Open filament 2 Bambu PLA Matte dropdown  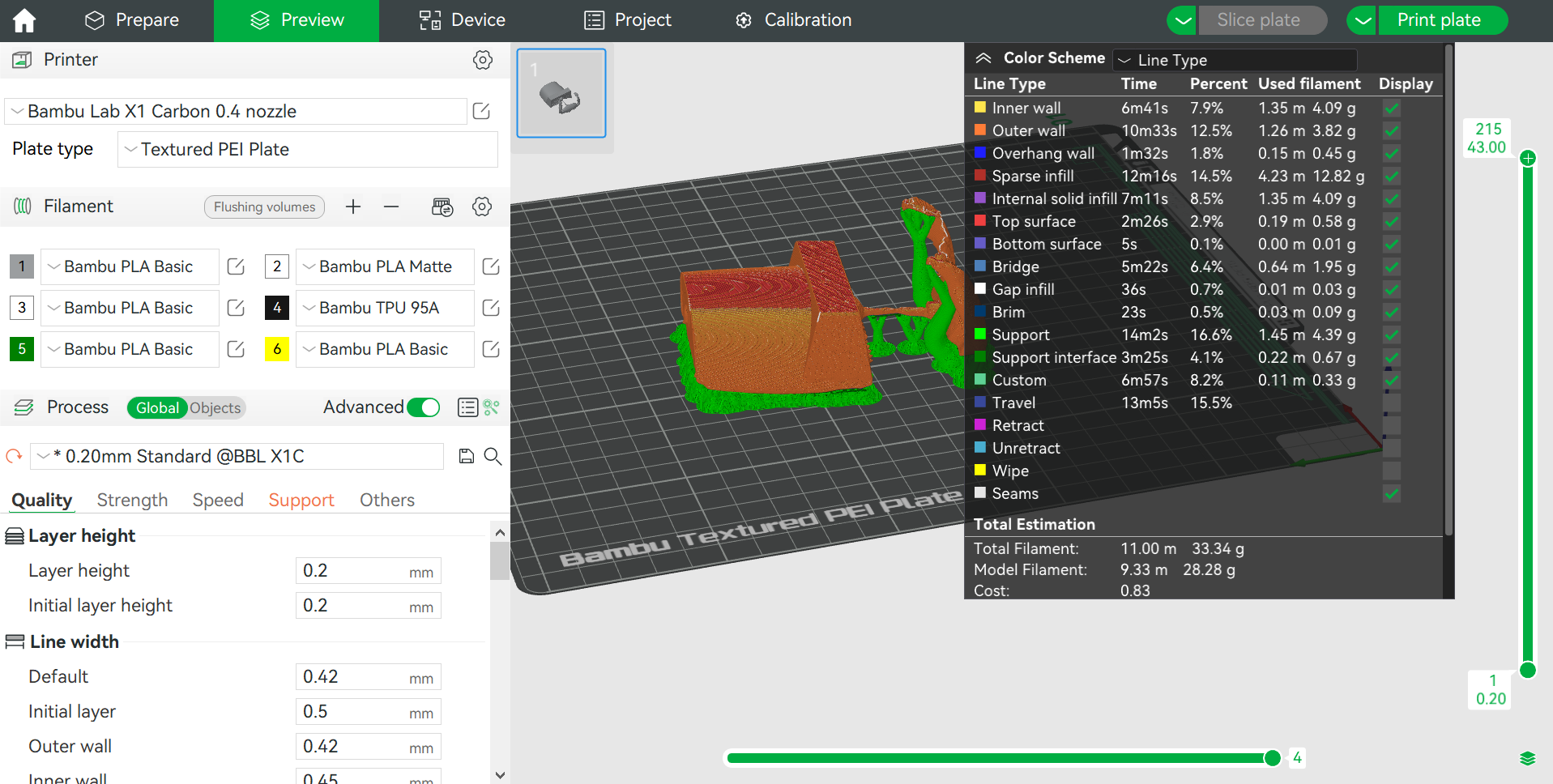pos(385,266)
